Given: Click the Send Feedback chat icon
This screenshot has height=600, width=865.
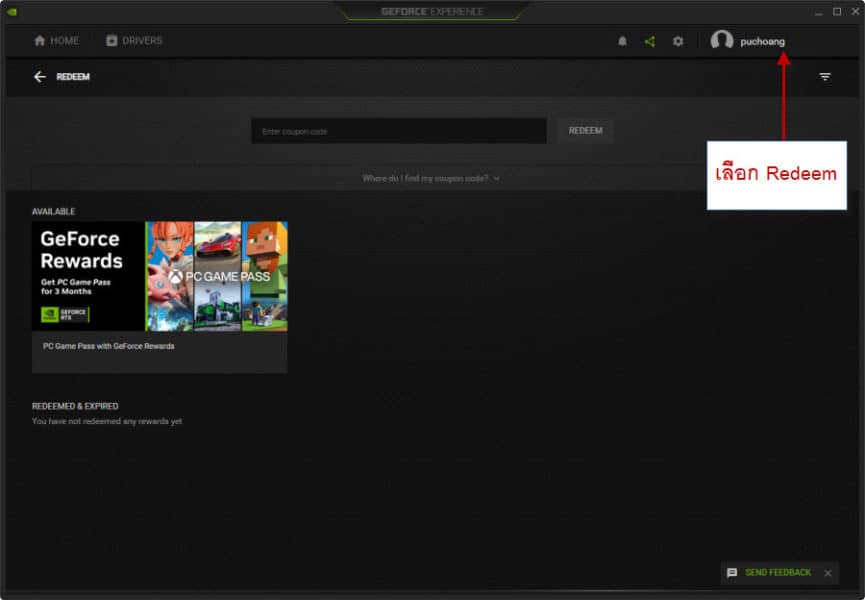Looking at the screenshot, I should 732,573.
